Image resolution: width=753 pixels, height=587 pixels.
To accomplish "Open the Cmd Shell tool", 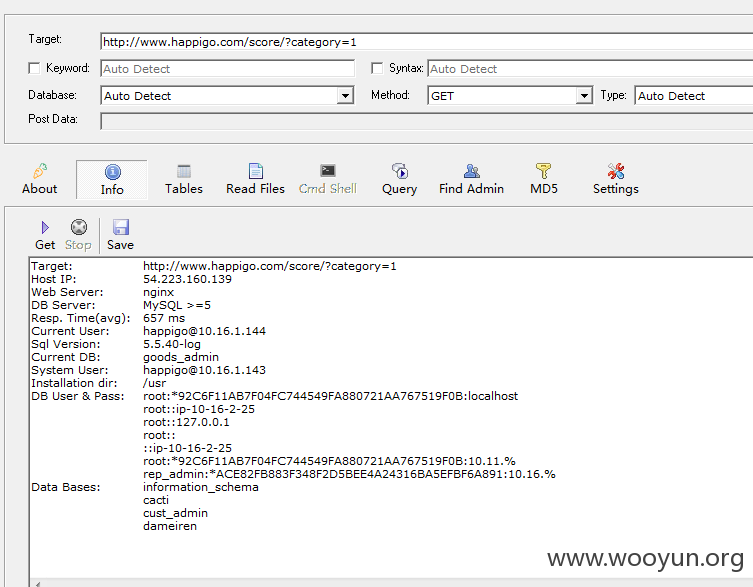I will (x=328, y=179).
